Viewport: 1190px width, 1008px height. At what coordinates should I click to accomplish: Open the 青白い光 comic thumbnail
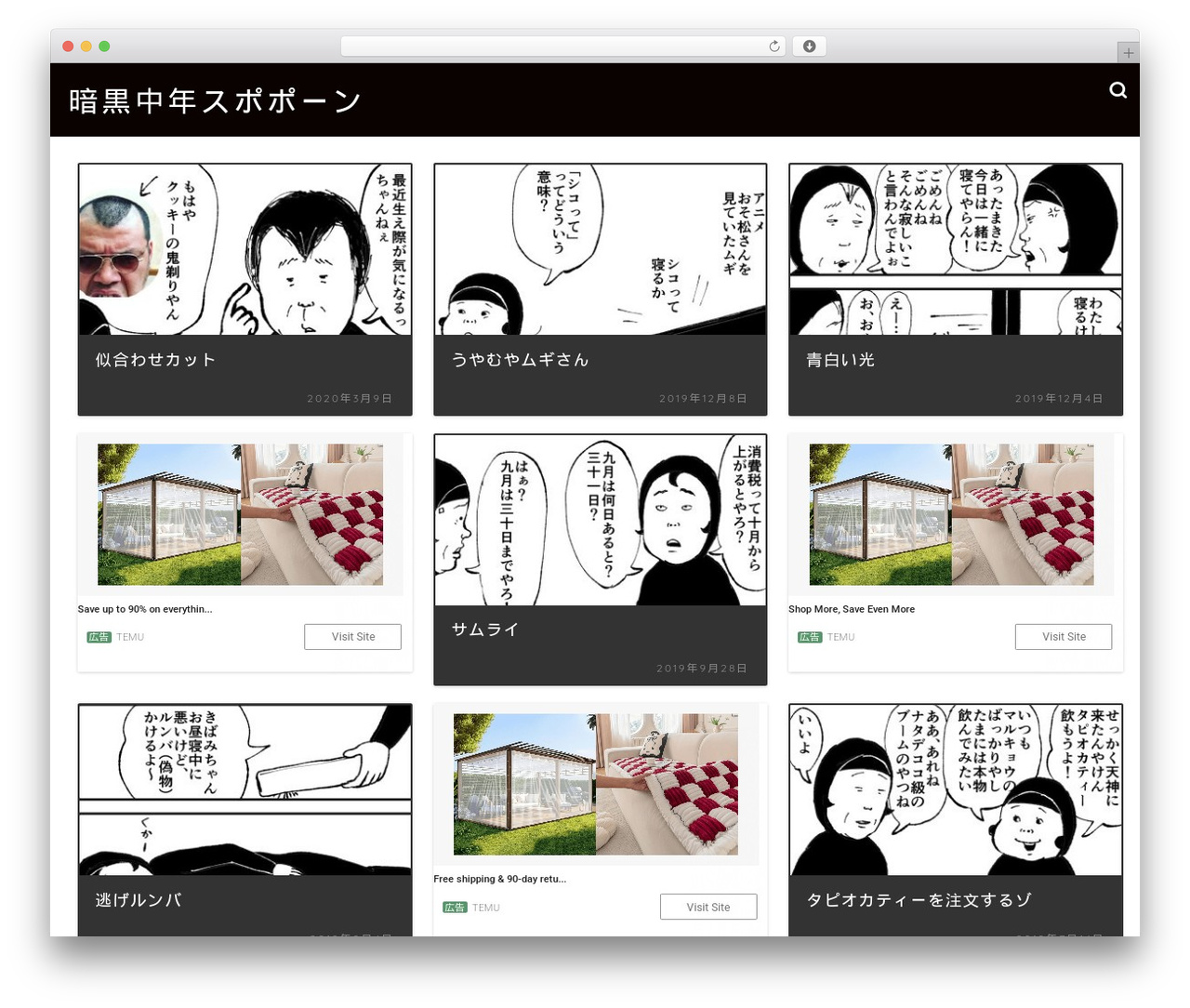pyautogui.click(x=956, y=249)
